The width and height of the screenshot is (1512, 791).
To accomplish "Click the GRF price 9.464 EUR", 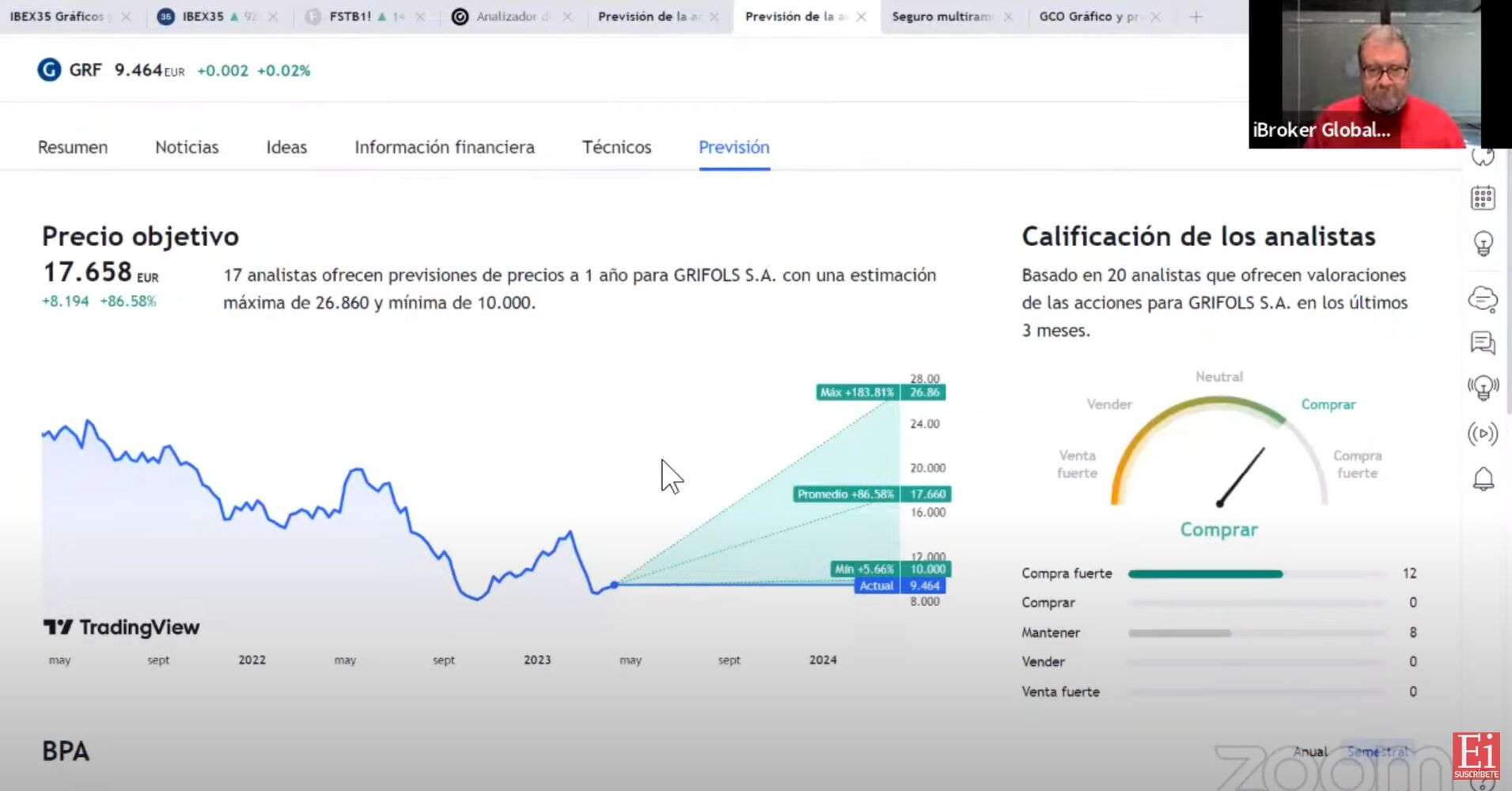I will (150, 70).
